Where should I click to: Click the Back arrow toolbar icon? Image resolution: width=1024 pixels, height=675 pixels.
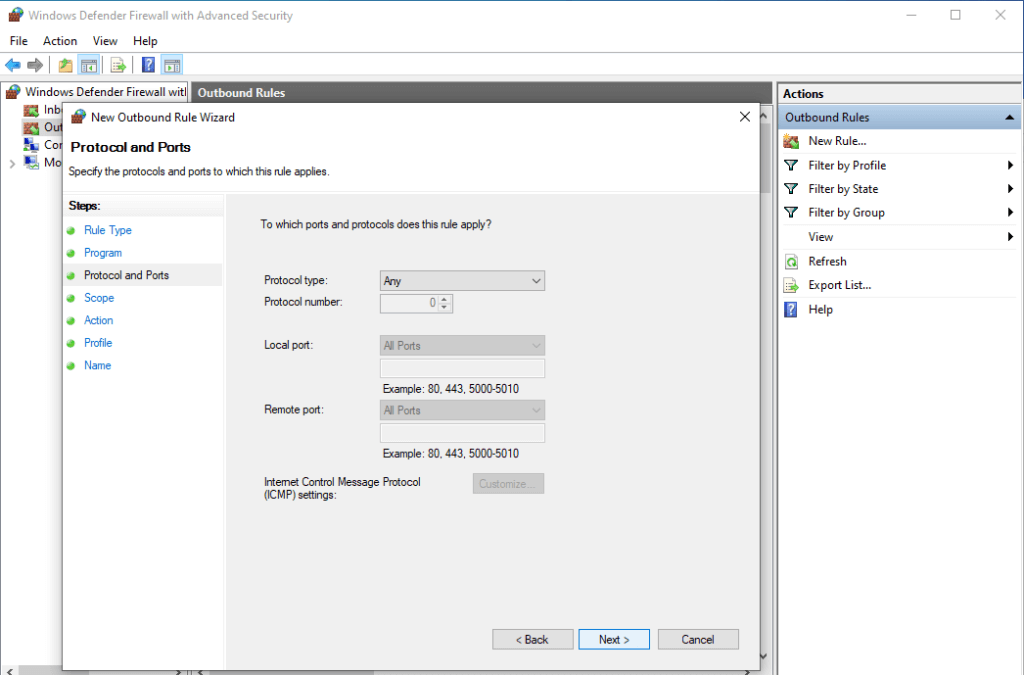coord(12,65)
